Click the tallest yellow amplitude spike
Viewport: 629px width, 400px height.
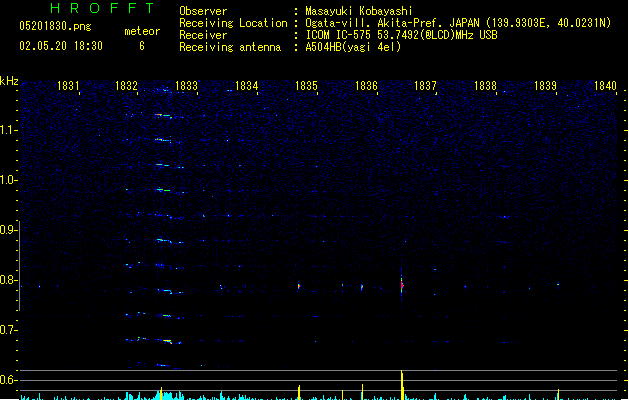(402, 385)
